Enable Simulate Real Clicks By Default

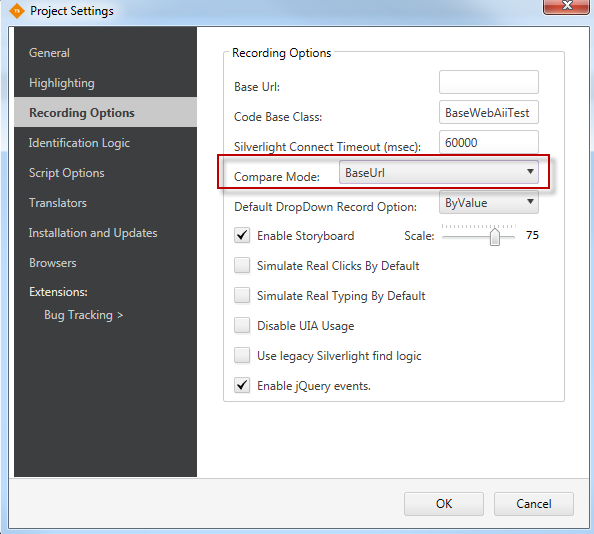coord(242,265)
